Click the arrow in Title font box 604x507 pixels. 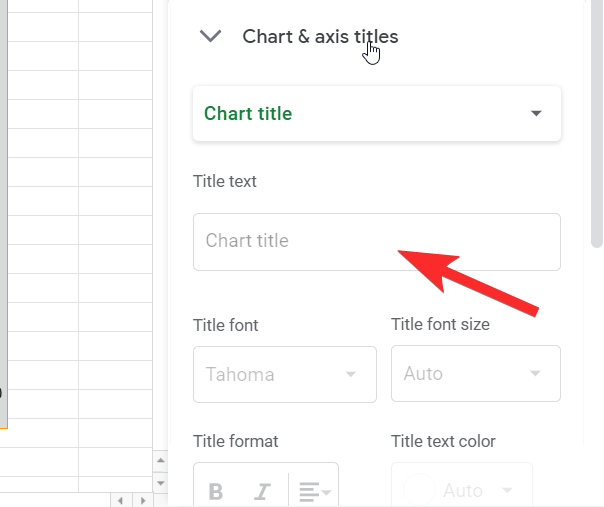[351, 375]
